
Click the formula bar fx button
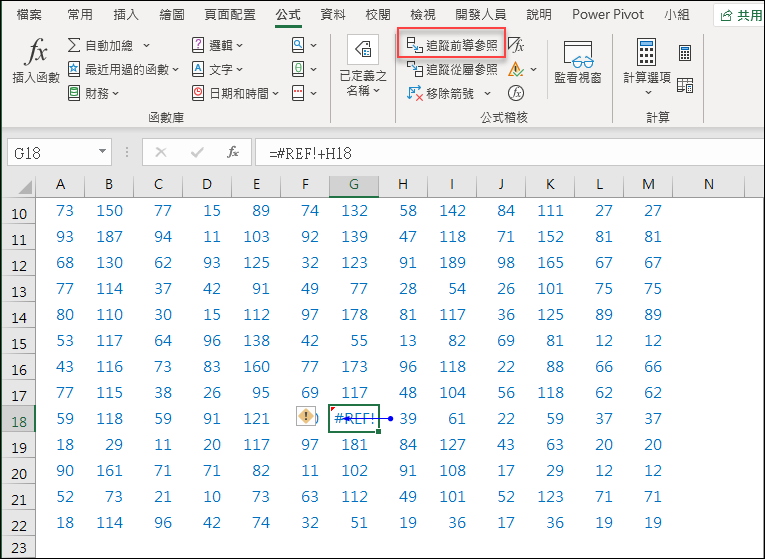233,152
